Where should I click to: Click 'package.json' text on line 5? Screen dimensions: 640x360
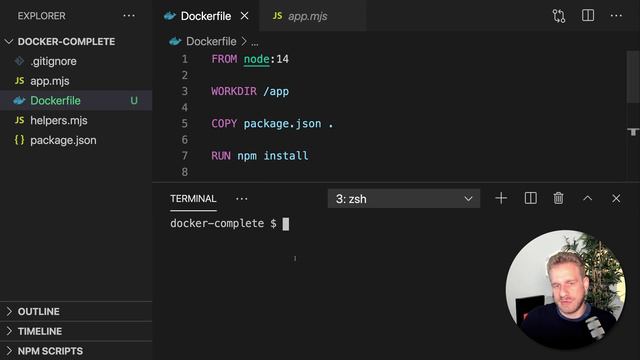click(282, 124)
